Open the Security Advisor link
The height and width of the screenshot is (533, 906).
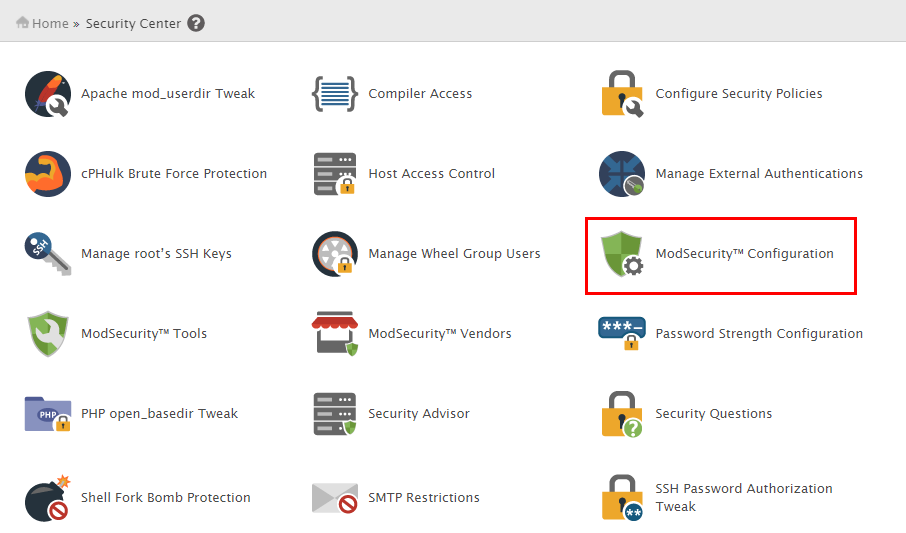(419, 414)
